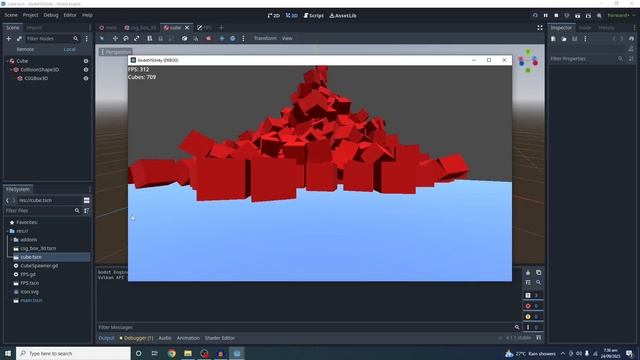Focus the Filter Files search field

point(42,211)
